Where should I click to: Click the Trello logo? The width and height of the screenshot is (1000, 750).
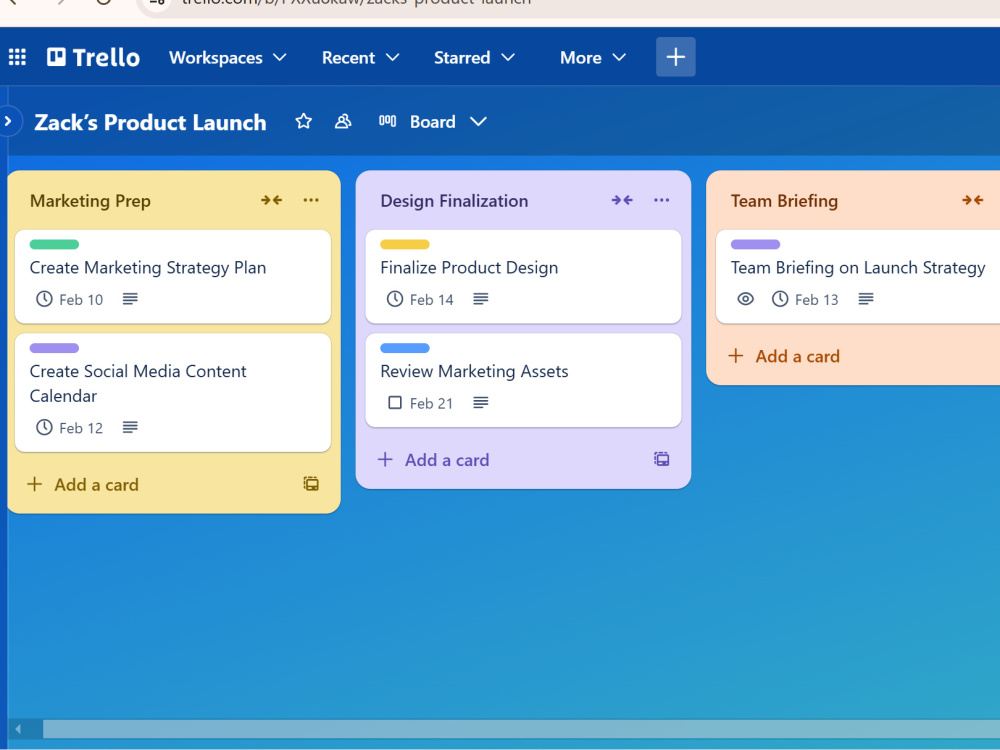click(93, 57)
